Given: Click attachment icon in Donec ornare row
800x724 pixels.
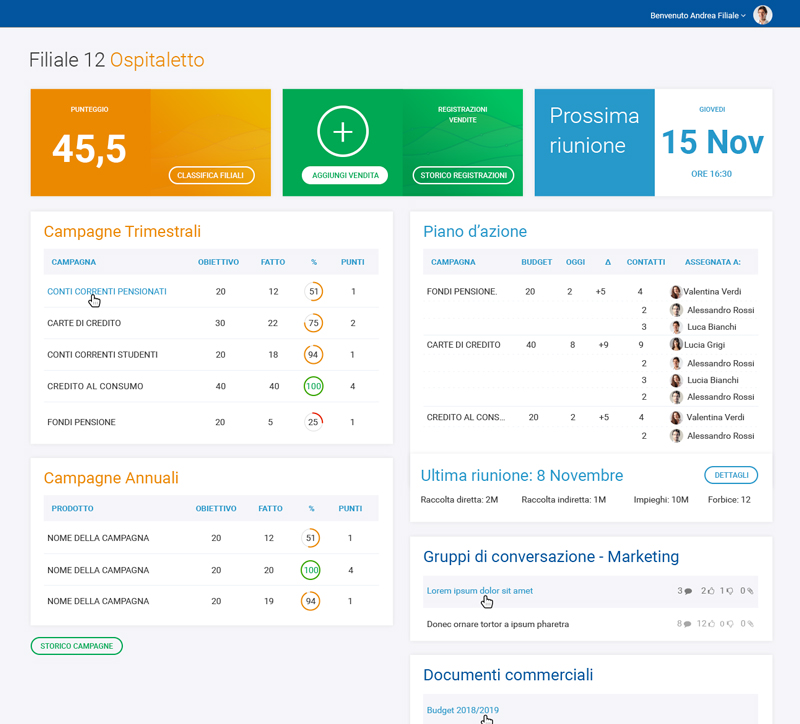Looking at the screenshot, I should pos(750,623).
